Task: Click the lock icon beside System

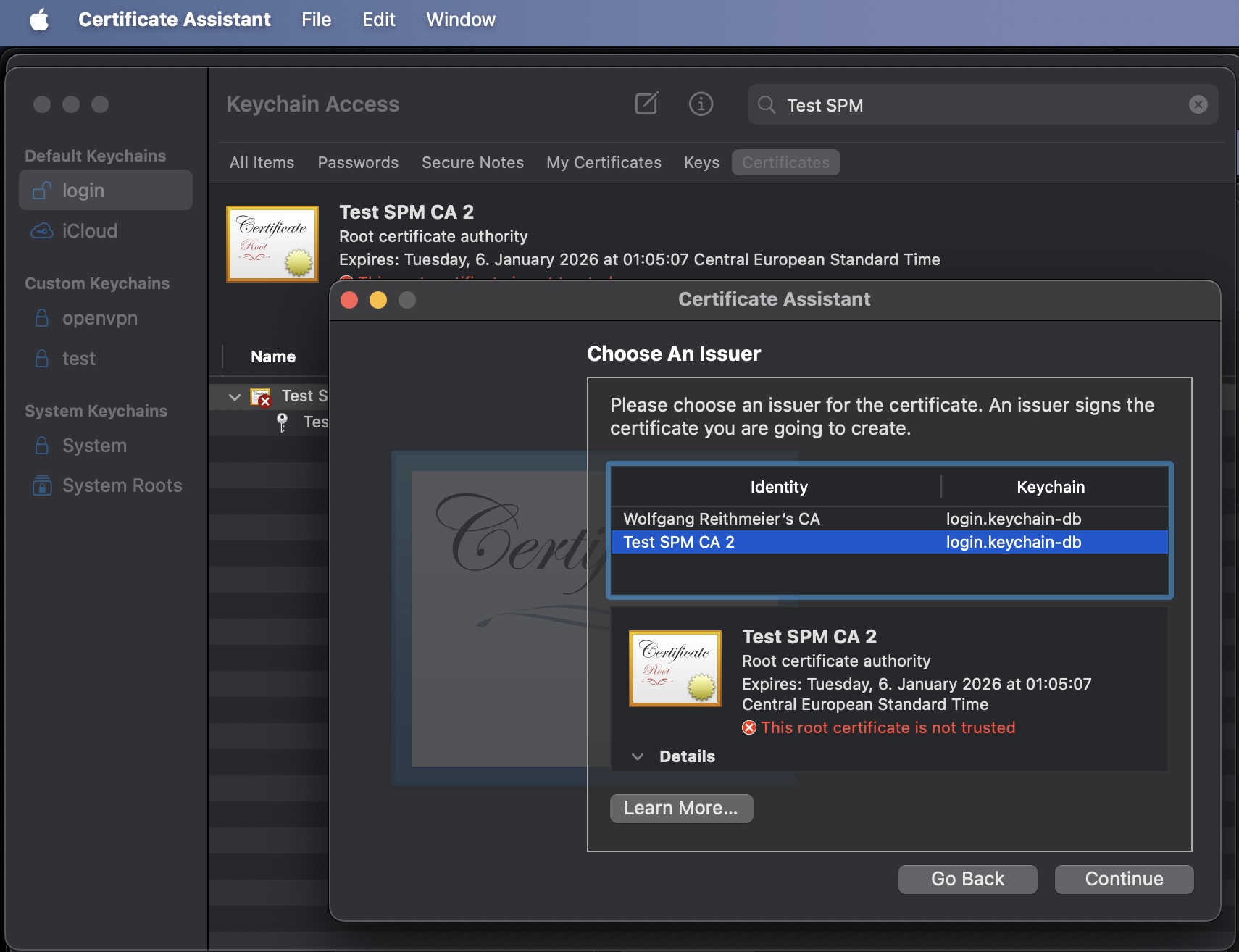Action: pos(42,446)
